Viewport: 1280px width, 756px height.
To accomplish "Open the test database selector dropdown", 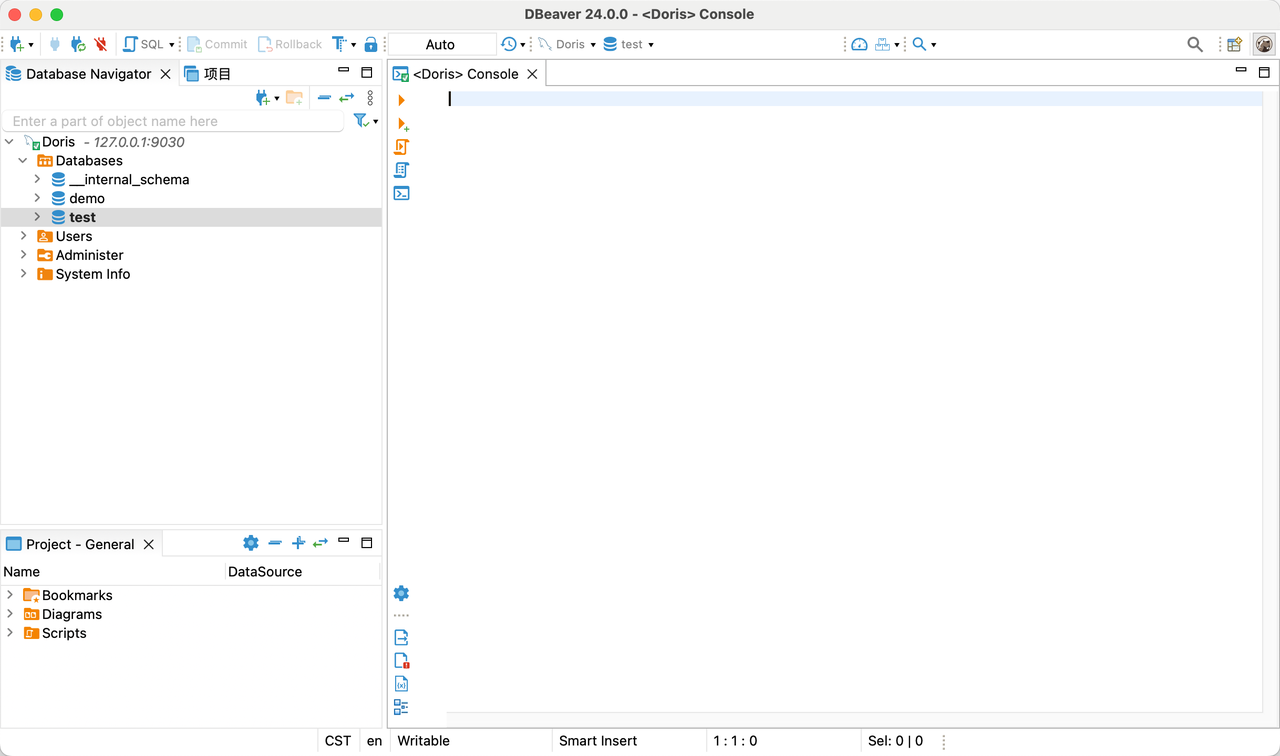I will pyautogui.click(x=628, y=44).
